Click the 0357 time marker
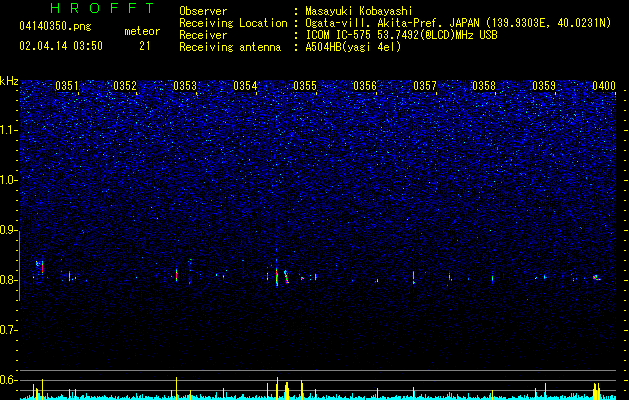 [x=425, y=86]
